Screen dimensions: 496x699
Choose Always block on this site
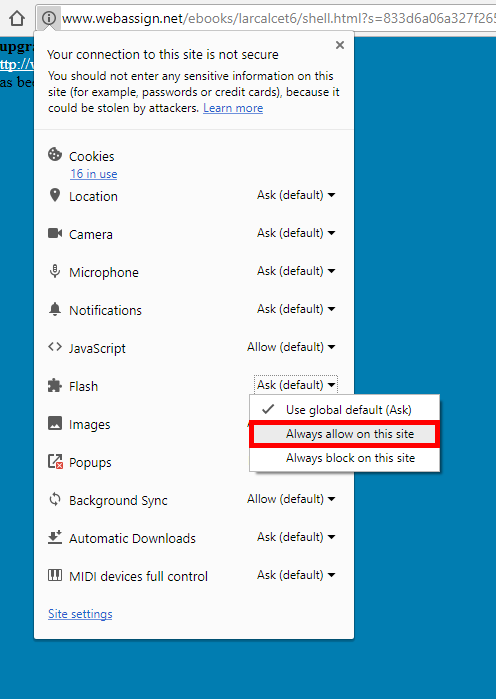344,458
